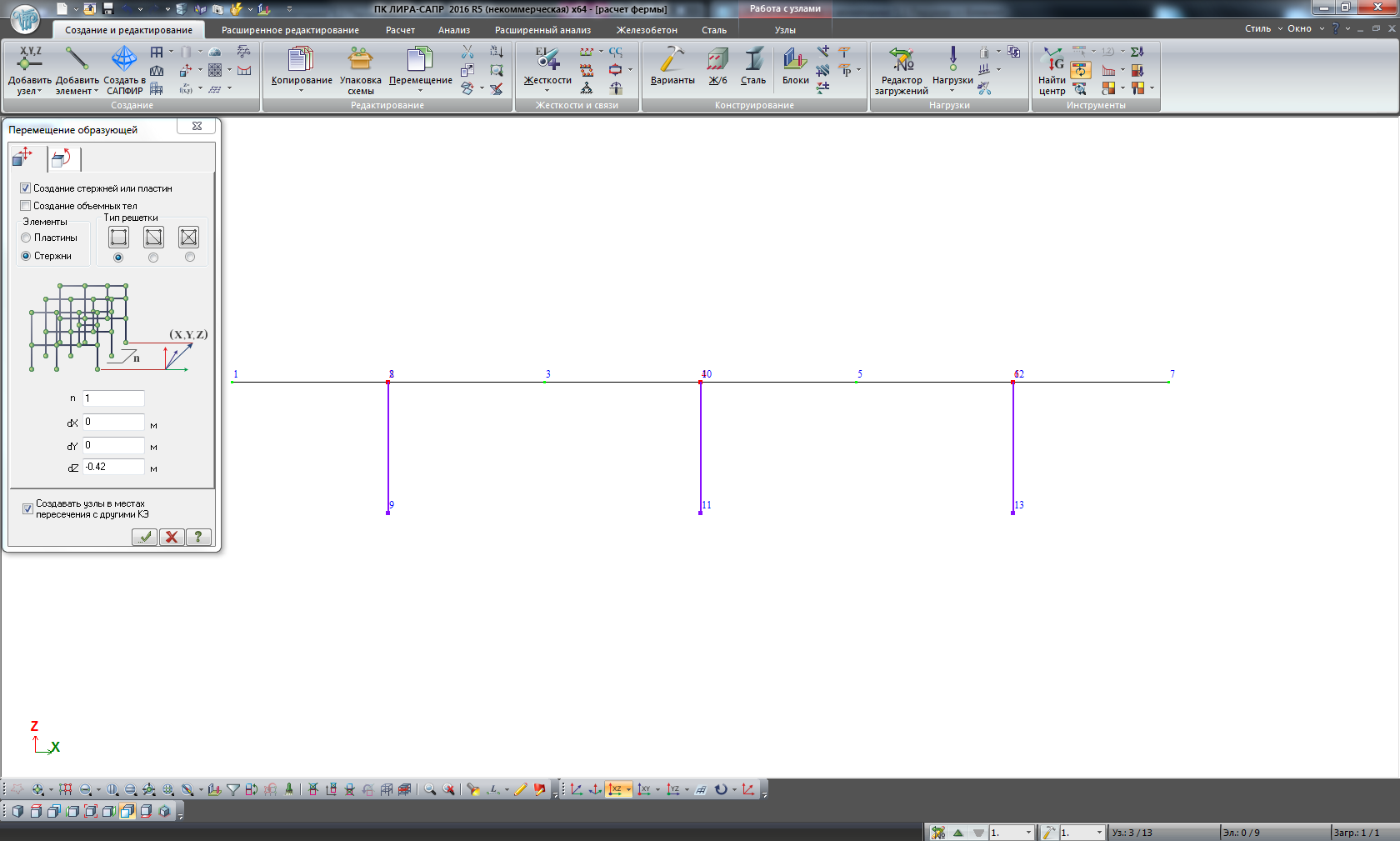Click the dX input field
The width and height of the screenshot is (1400, 841).
coord(113,423)
